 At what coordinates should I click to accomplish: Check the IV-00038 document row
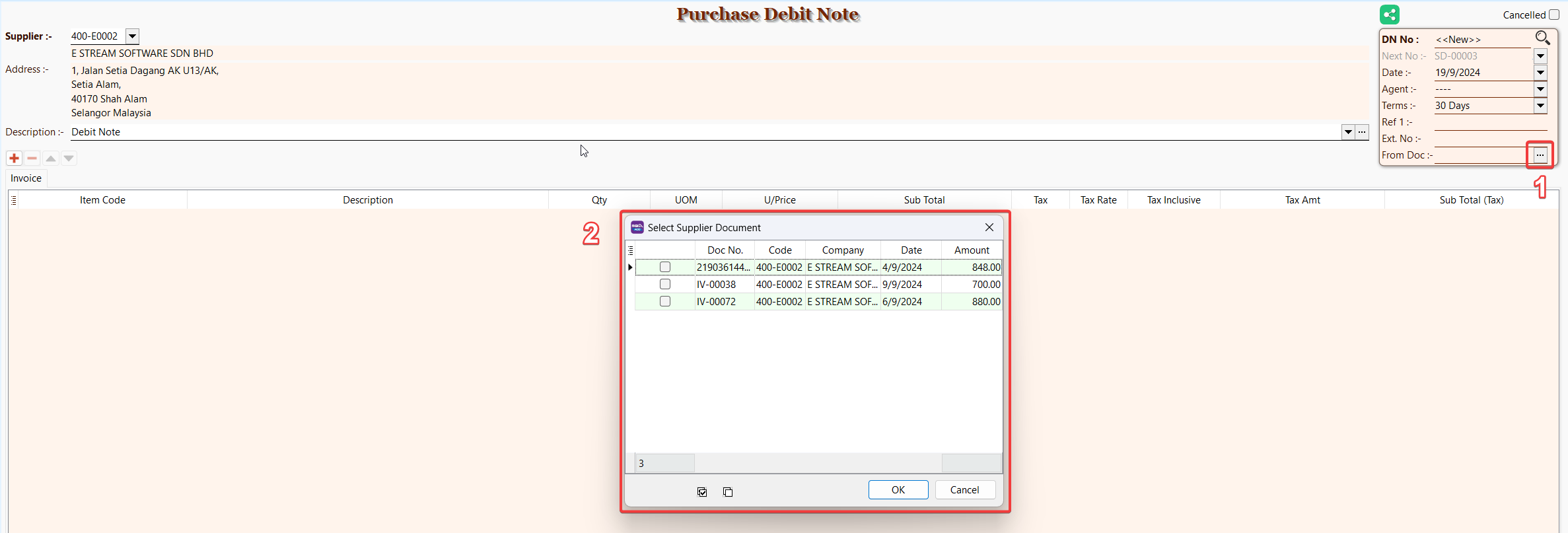665,284
